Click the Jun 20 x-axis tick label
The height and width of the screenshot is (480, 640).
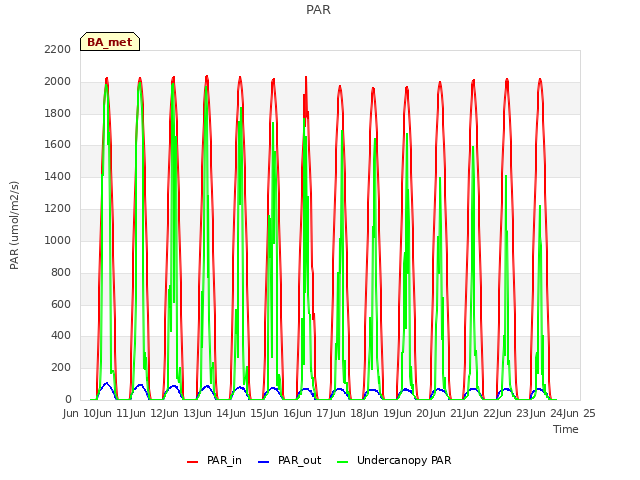tap(414, 413)
